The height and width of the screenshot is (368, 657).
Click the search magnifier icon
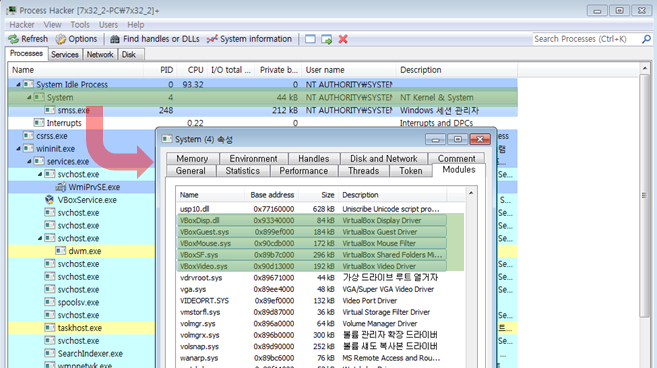pos(646,39)
